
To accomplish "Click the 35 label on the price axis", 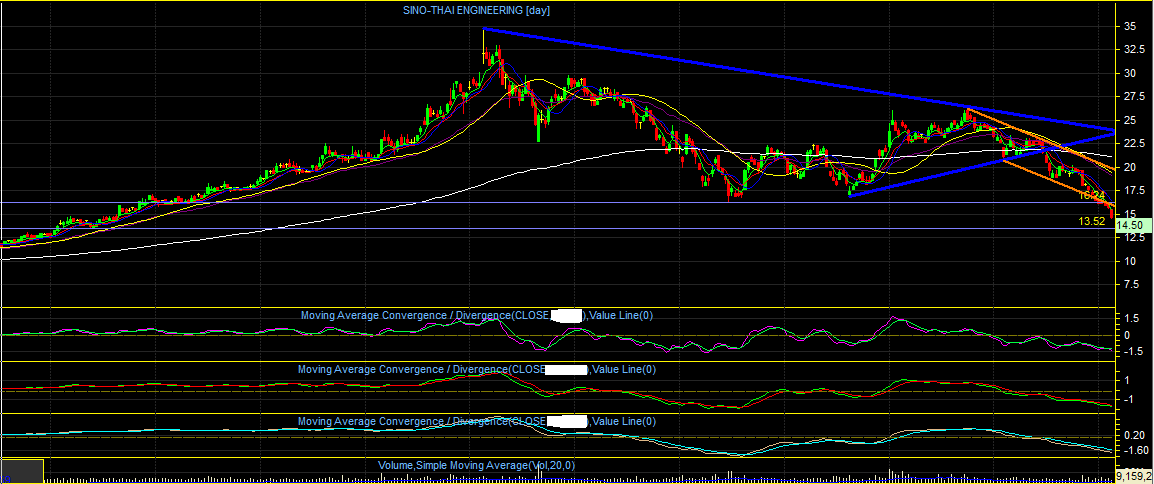I will click(x=1128, y=26).
